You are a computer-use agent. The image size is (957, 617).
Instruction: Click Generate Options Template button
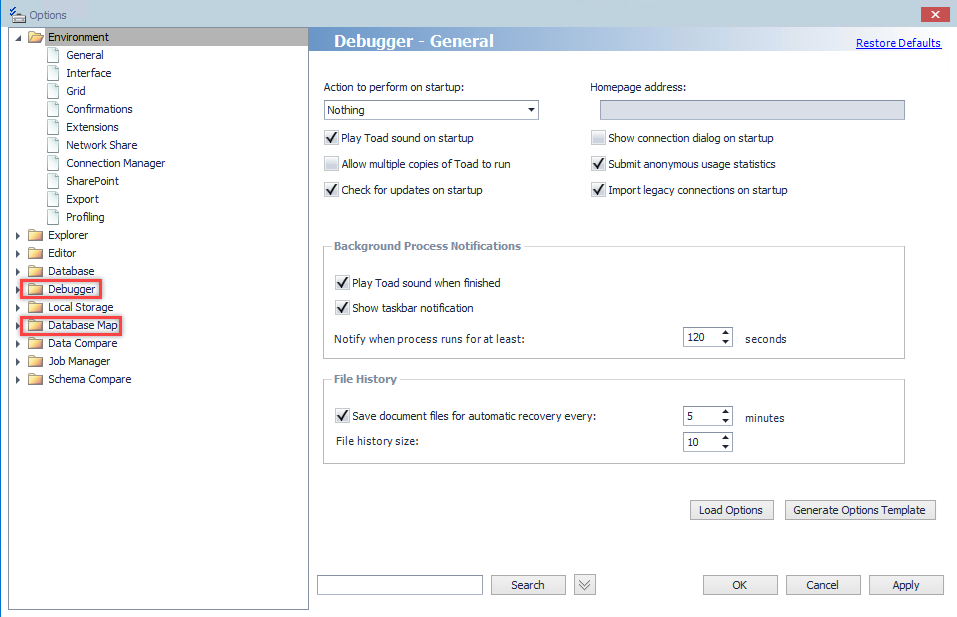pyautogui.click(x=859, y=510)
